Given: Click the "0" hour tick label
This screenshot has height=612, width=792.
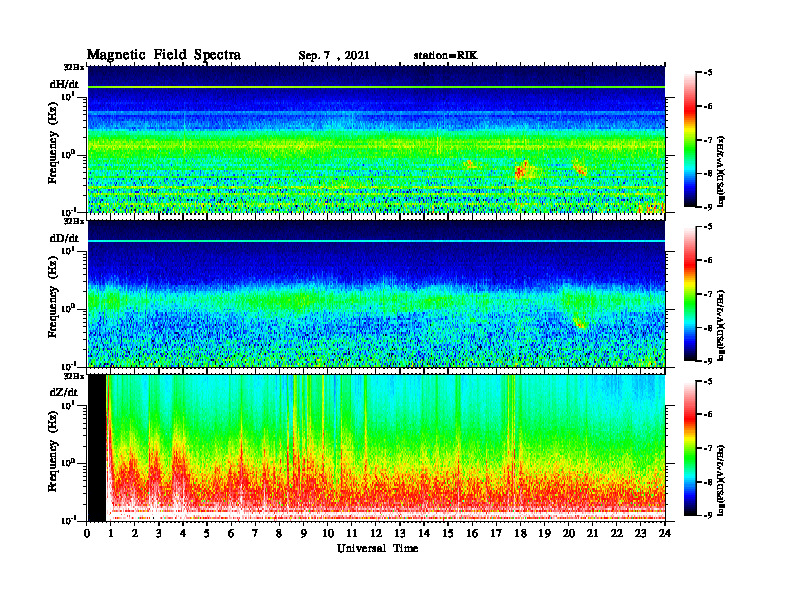Looking at the screenshot, I should (x=87, y=533).
